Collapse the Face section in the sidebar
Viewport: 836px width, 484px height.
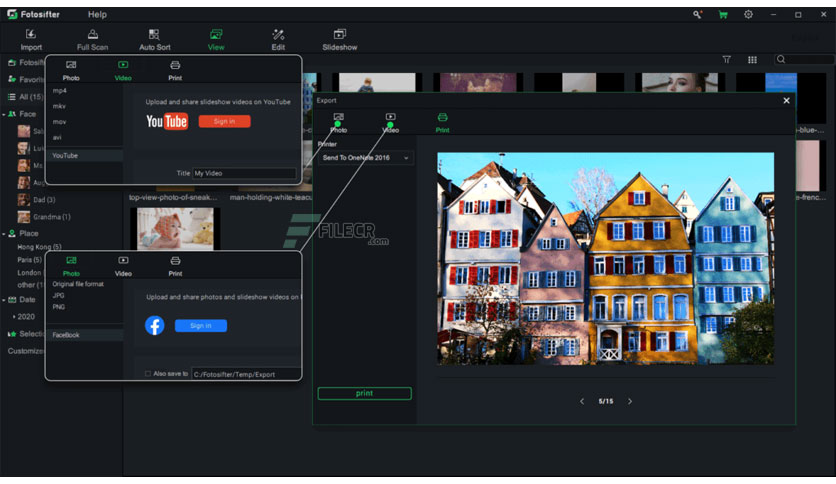[4, 114]
